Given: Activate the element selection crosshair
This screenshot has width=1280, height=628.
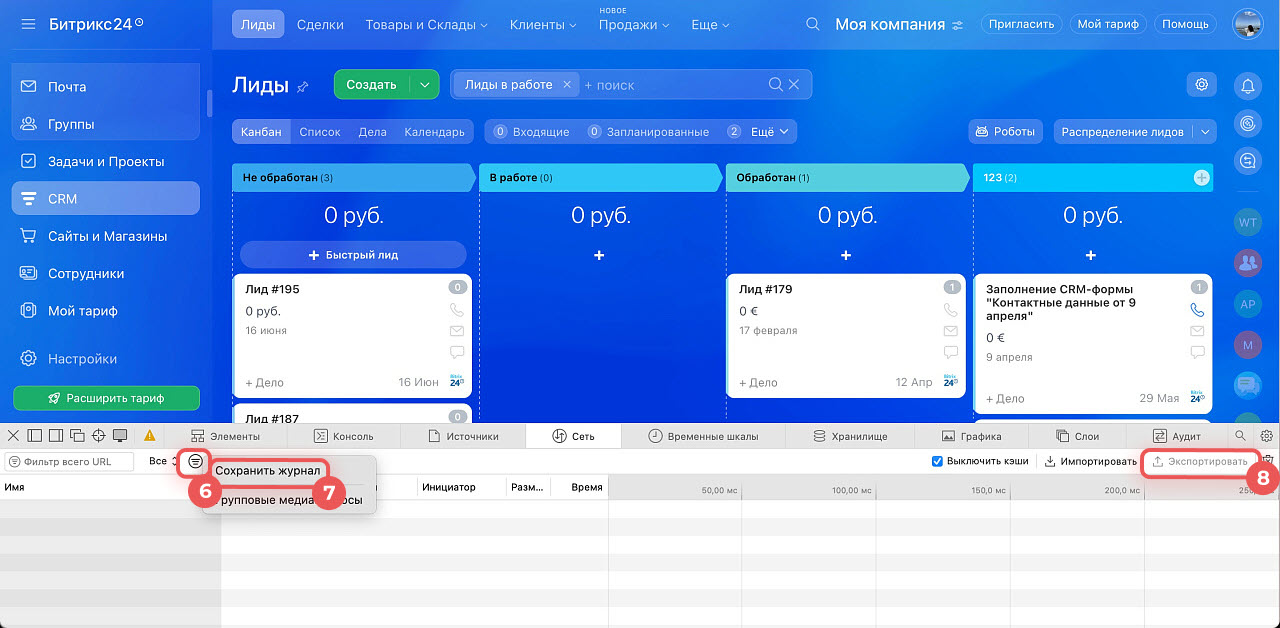Looking at the screenshot, I should (98, 436).
